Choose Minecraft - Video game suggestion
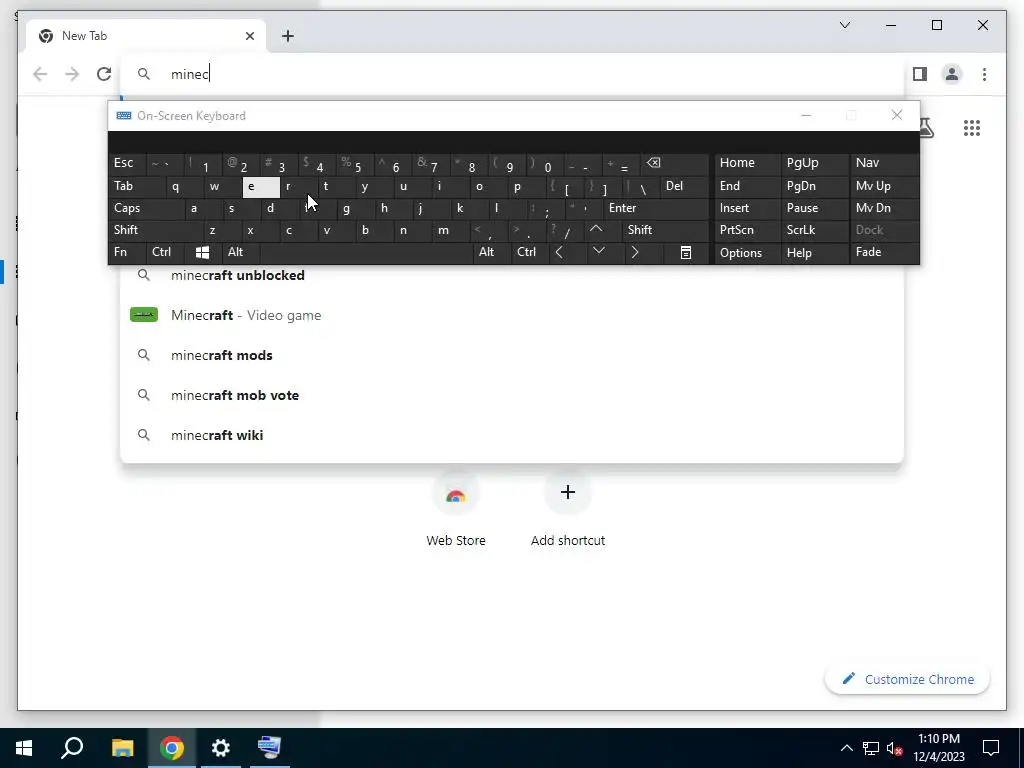Image resolution: width=1024 pixels, height=768 pixels. point(512,315)
